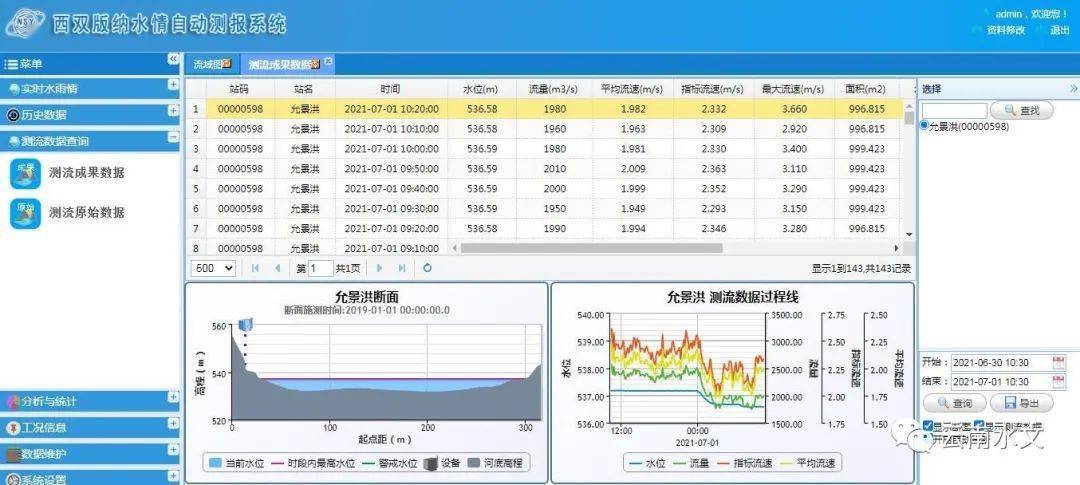Open the 分析与统计 menu section
Screen dimensions: 1080x485
coord(173,401)
